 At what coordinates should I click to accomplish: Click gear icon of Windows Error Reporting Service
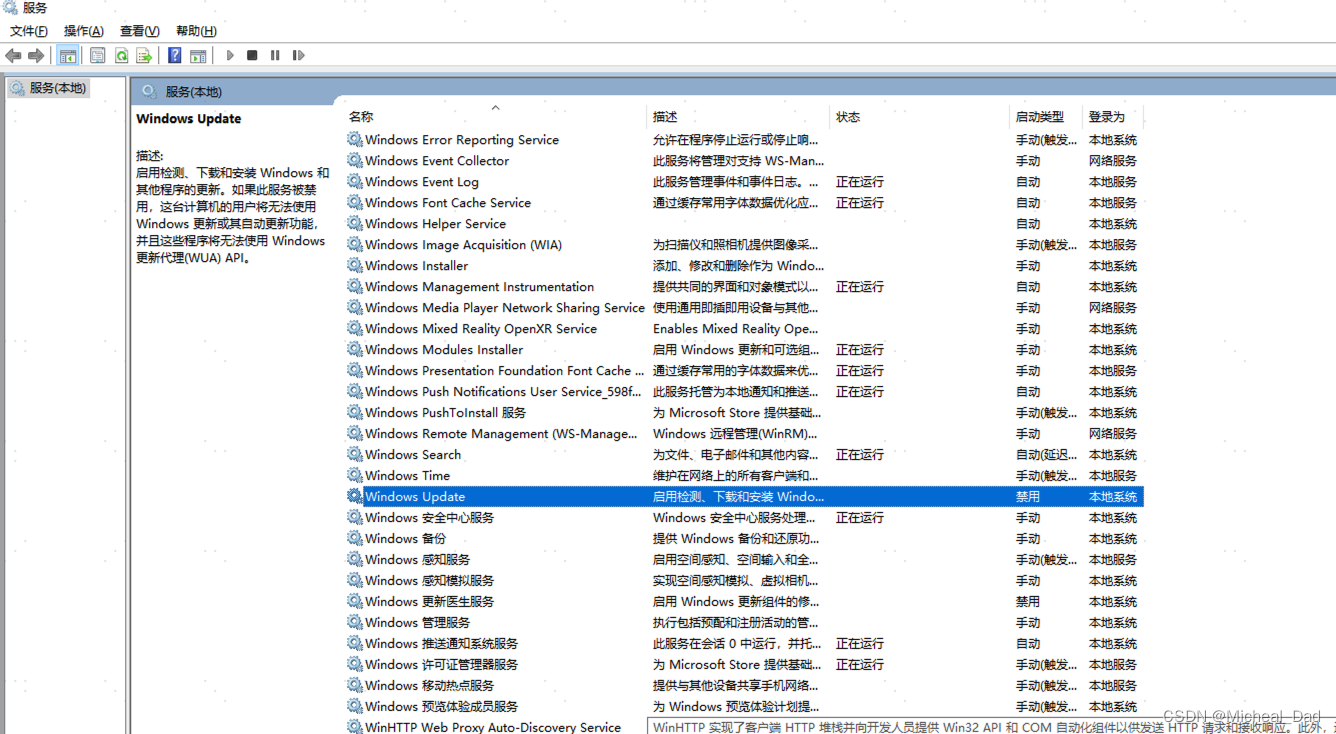[x=355, y=140]
